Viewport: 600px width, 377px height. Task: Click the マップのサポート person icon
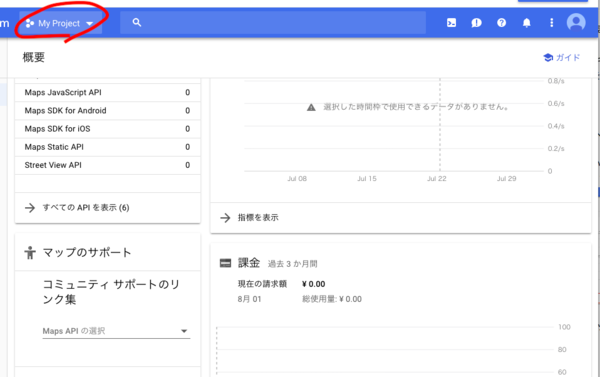click(x=30, y=253)
